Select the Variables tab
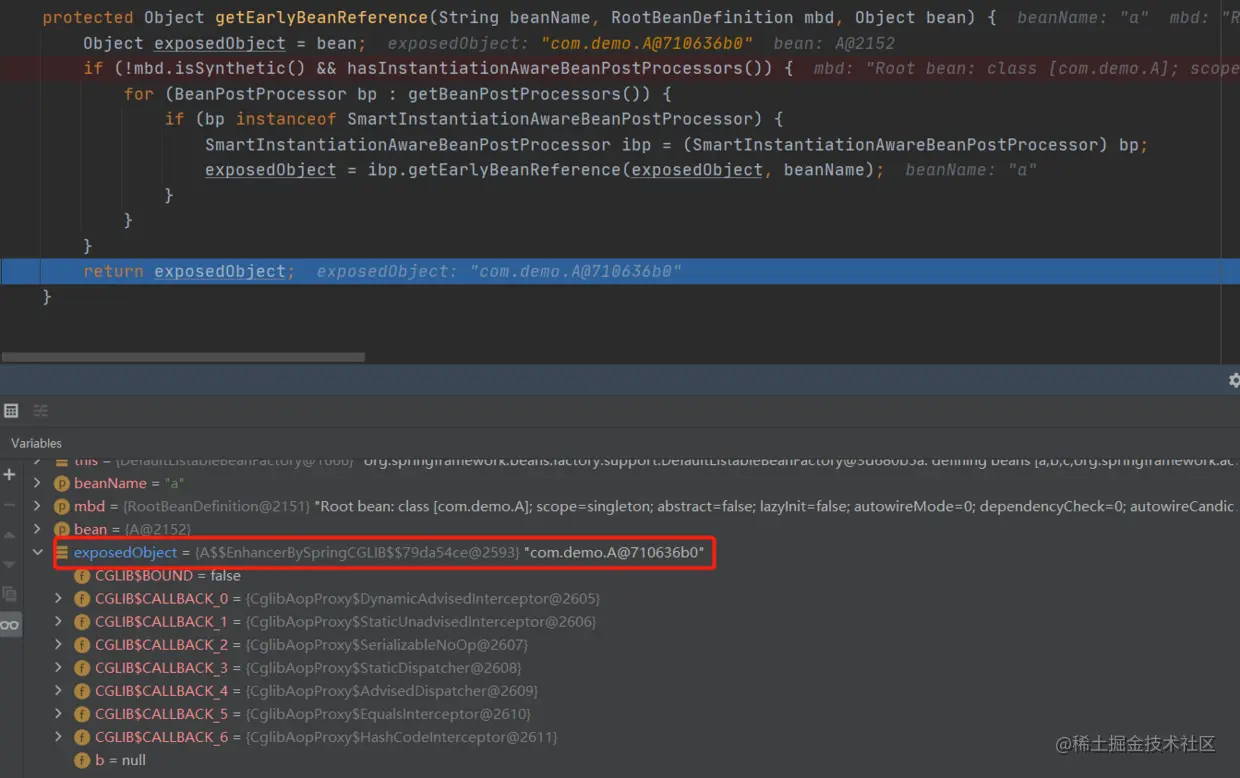This screenshot has height=778, width=1240. [x=36, y=443]
